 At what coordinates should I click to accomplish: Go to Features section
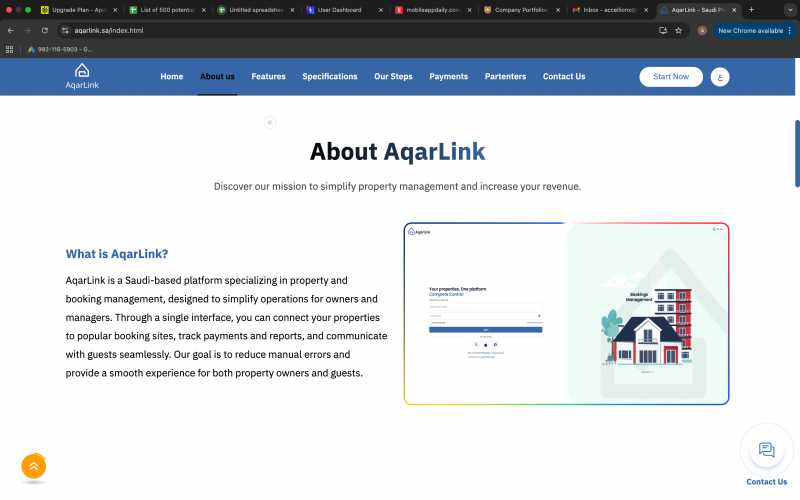click(x=268, y=77)
